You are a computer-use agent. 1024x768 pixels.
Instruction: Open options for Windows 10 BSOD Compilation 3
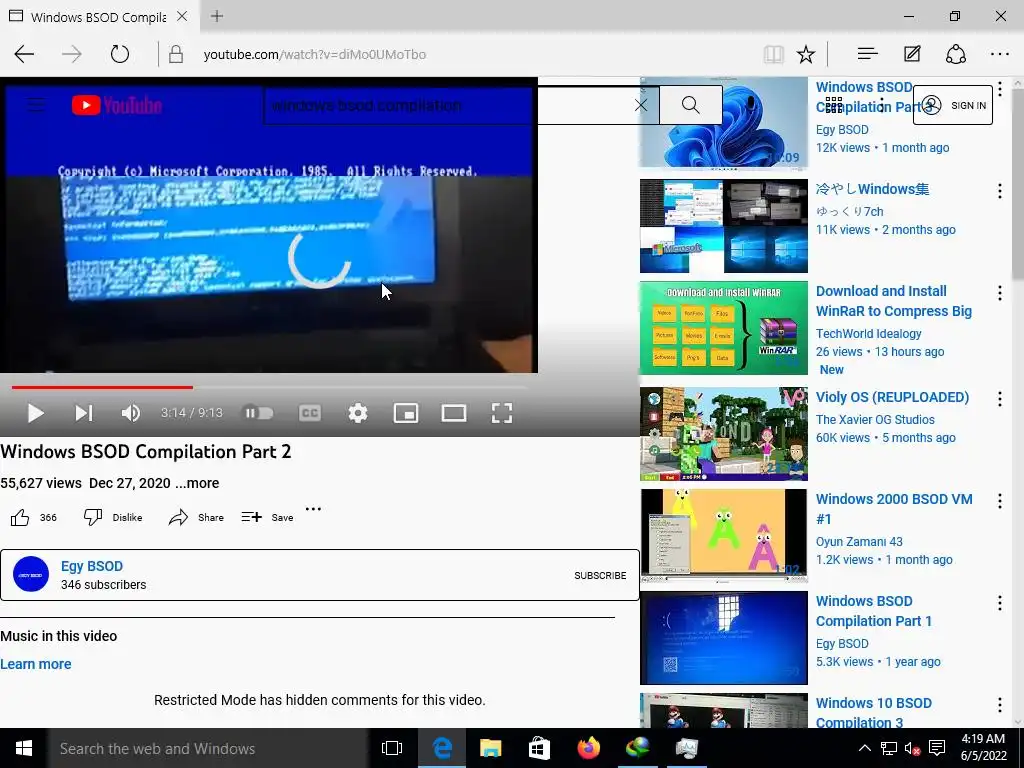click(1000, 705)
